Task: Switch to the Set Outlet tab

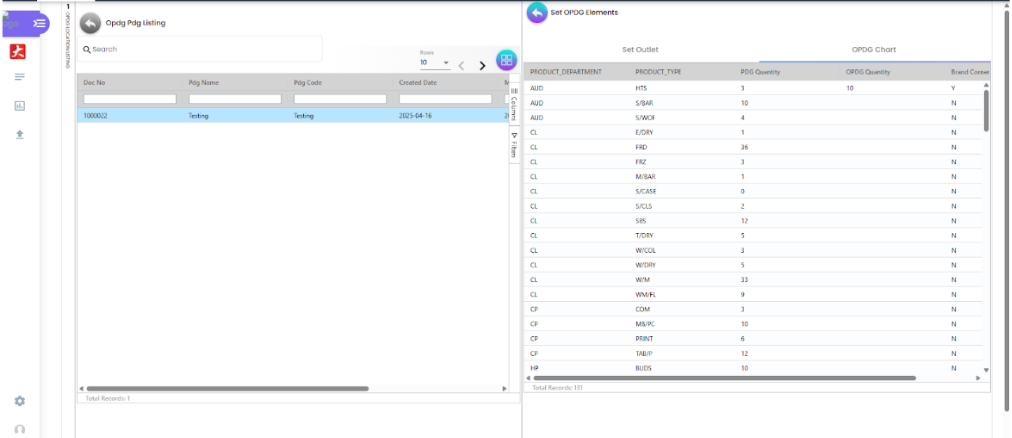Action: (640, 49)
